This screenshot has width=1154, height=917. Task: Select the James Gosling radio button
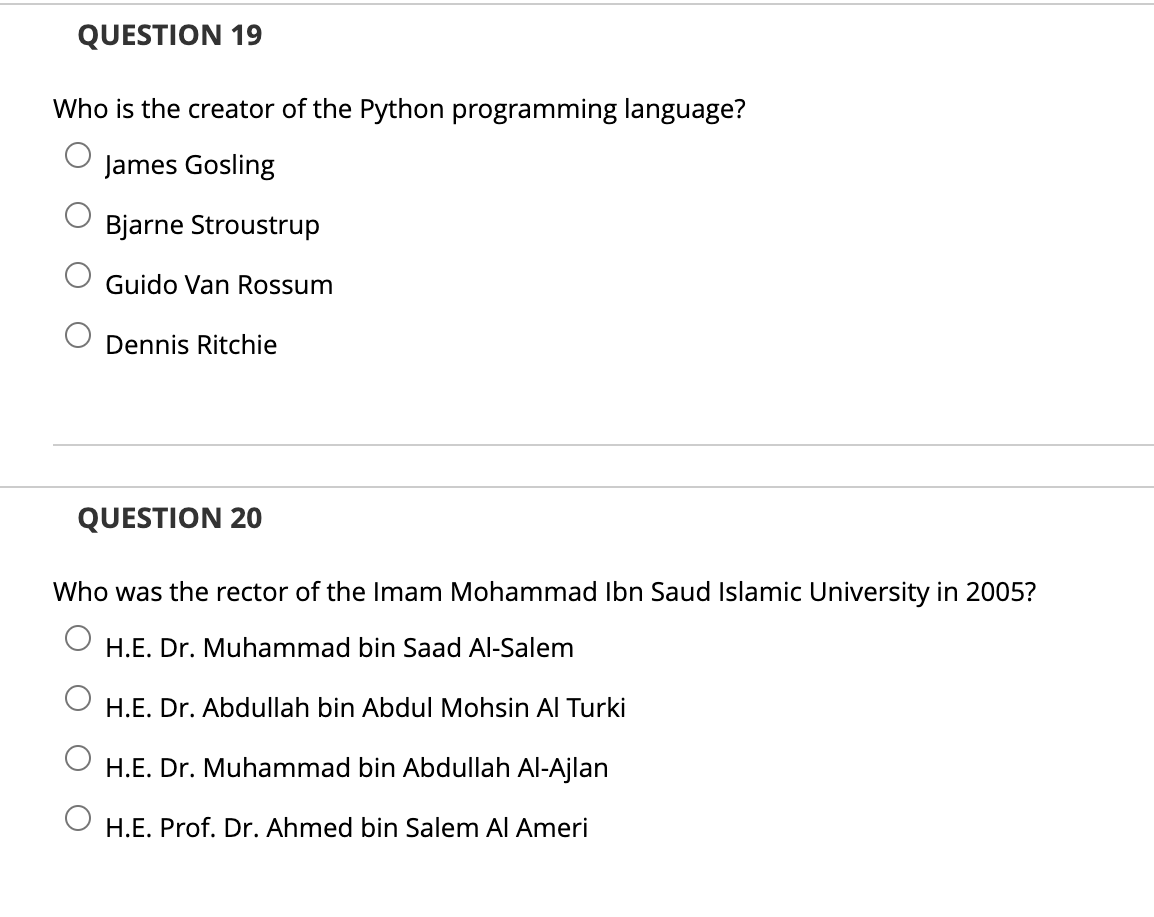point(79,156)
